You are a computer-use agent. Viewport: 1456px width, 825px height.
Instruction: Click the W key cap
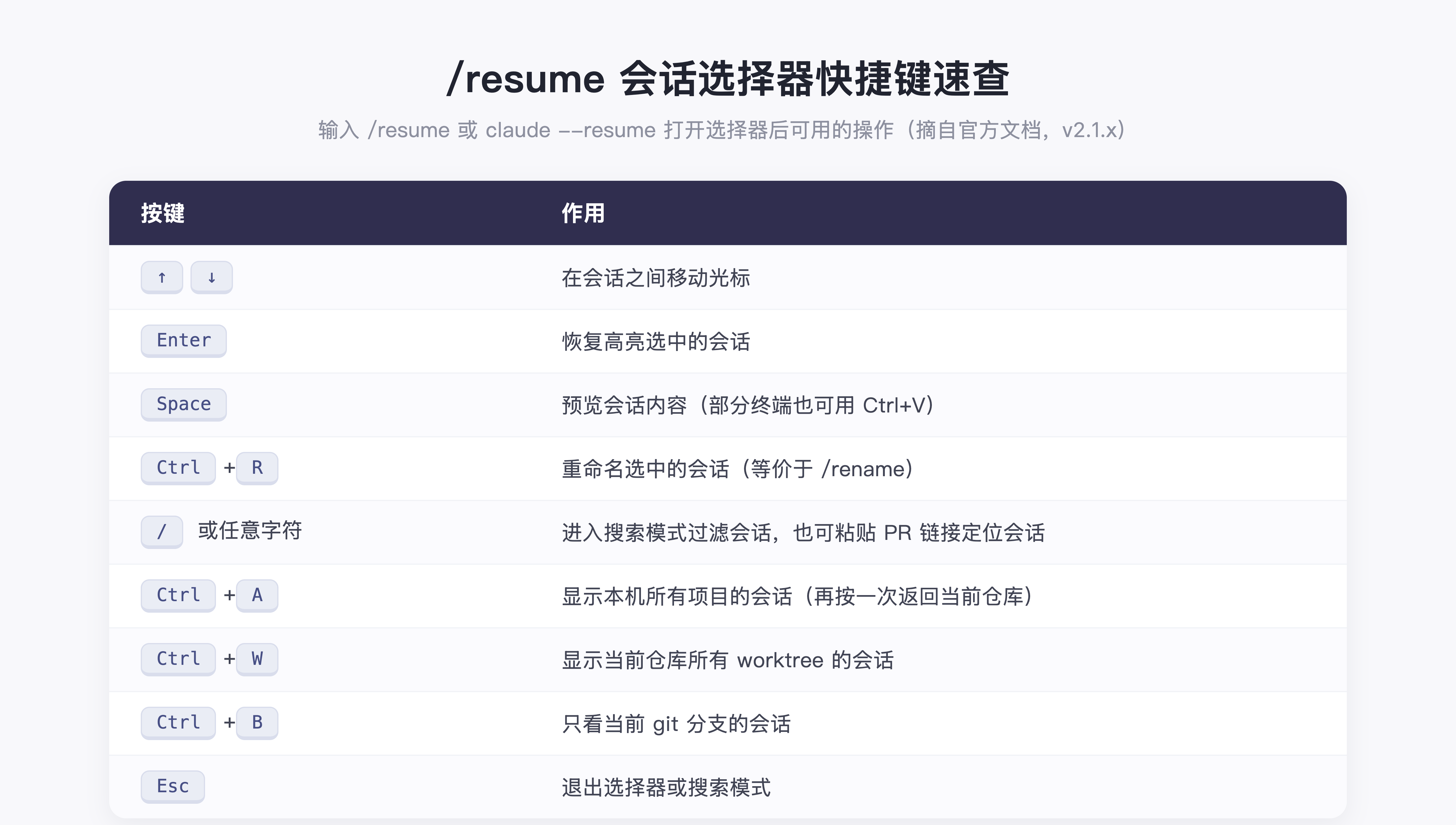[257, 659]
